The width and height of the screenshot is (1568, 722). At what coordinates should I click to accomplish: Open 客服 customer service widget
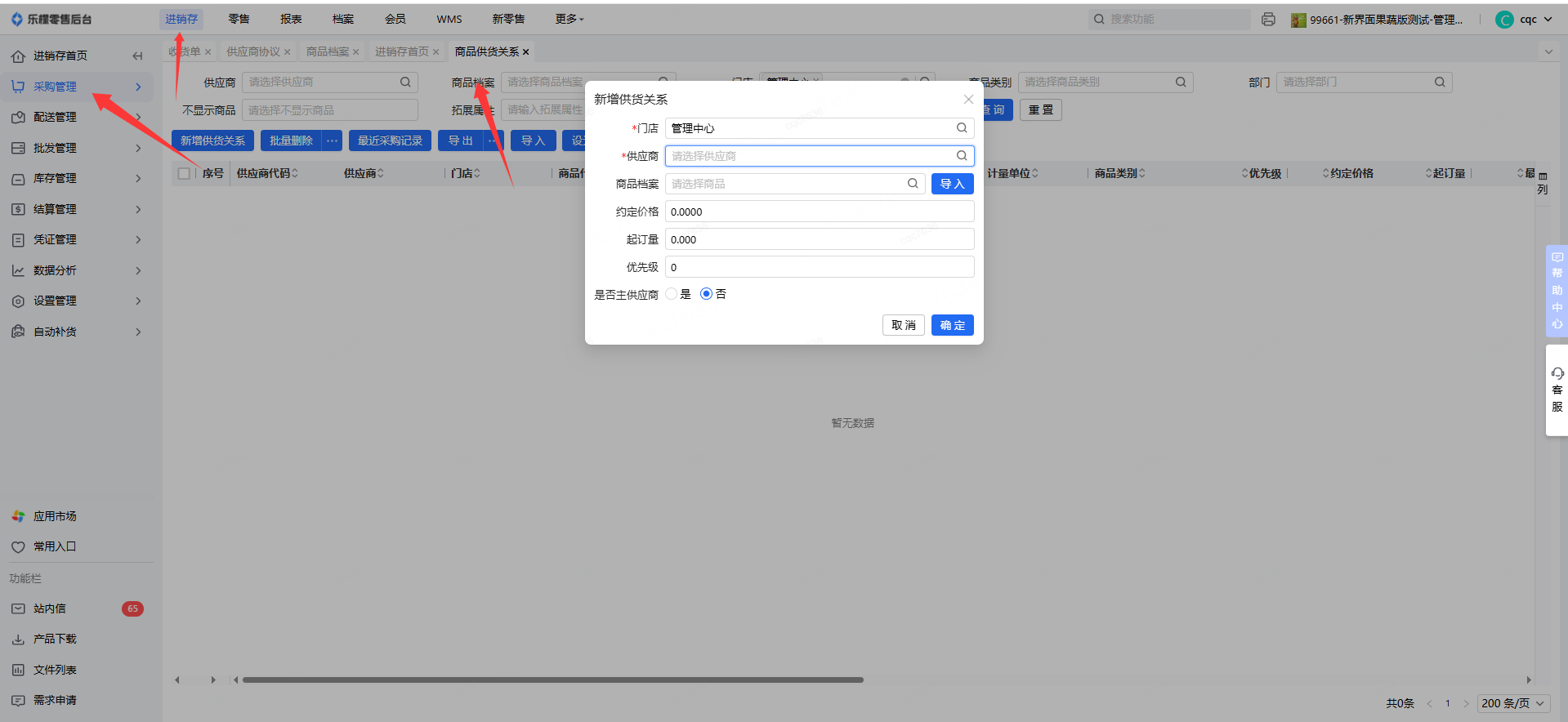tap(1557, 390)
